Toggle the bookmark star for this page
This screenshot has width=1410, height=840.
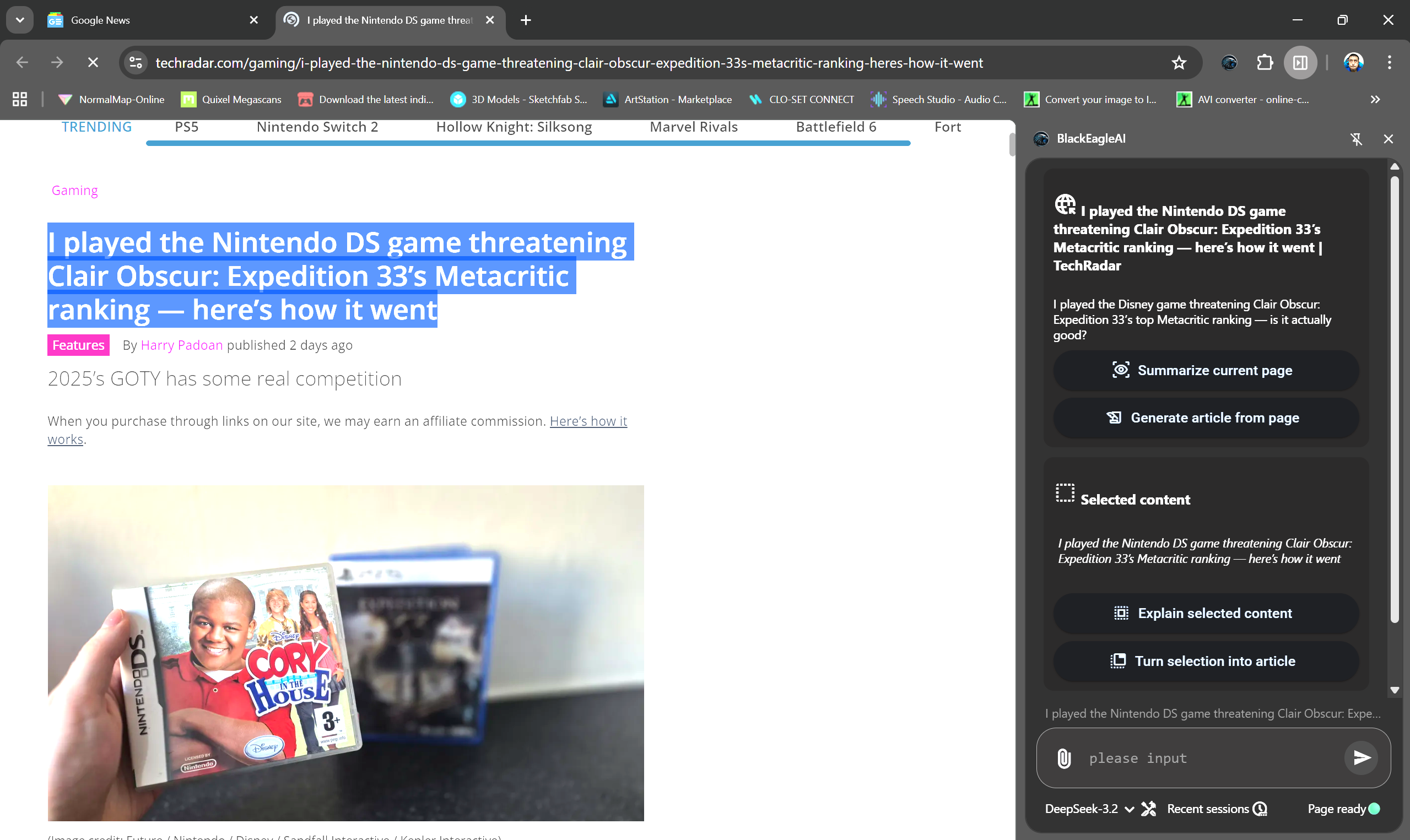1179,62
